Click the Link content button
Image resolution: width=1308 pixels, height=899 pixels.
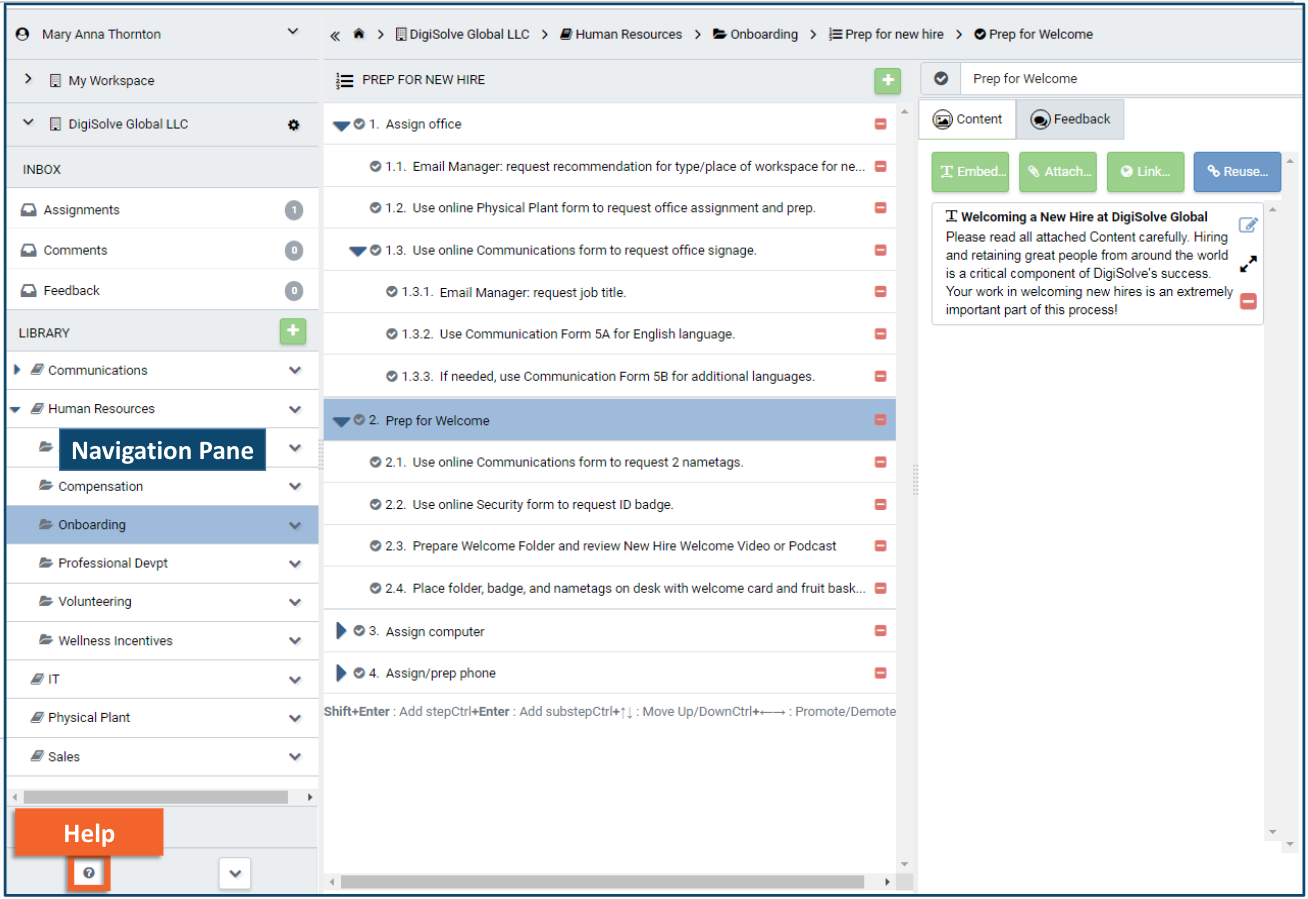click(1145, 171)
